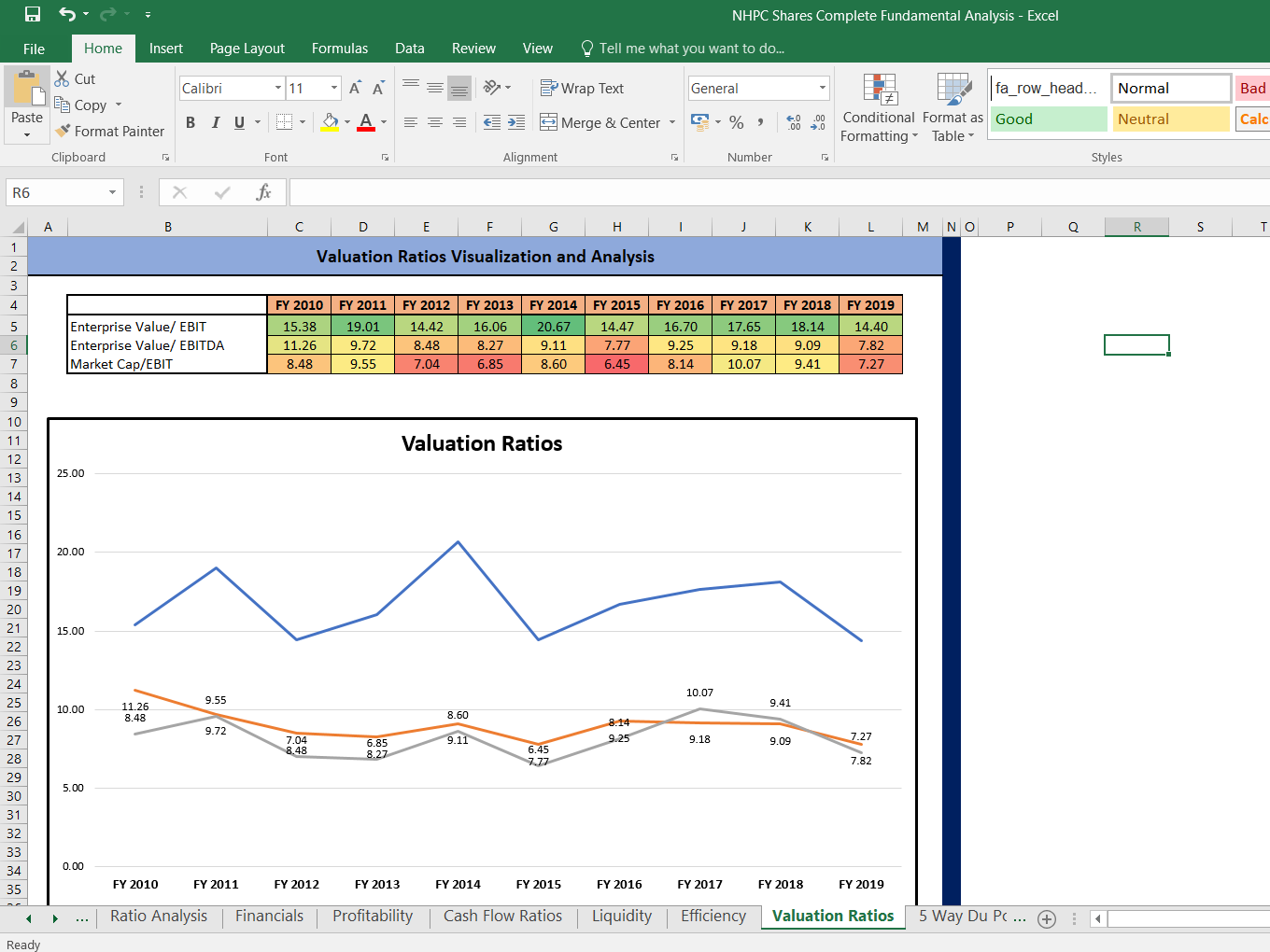Open the Paste options dropdown arrow

coord(27,134)
